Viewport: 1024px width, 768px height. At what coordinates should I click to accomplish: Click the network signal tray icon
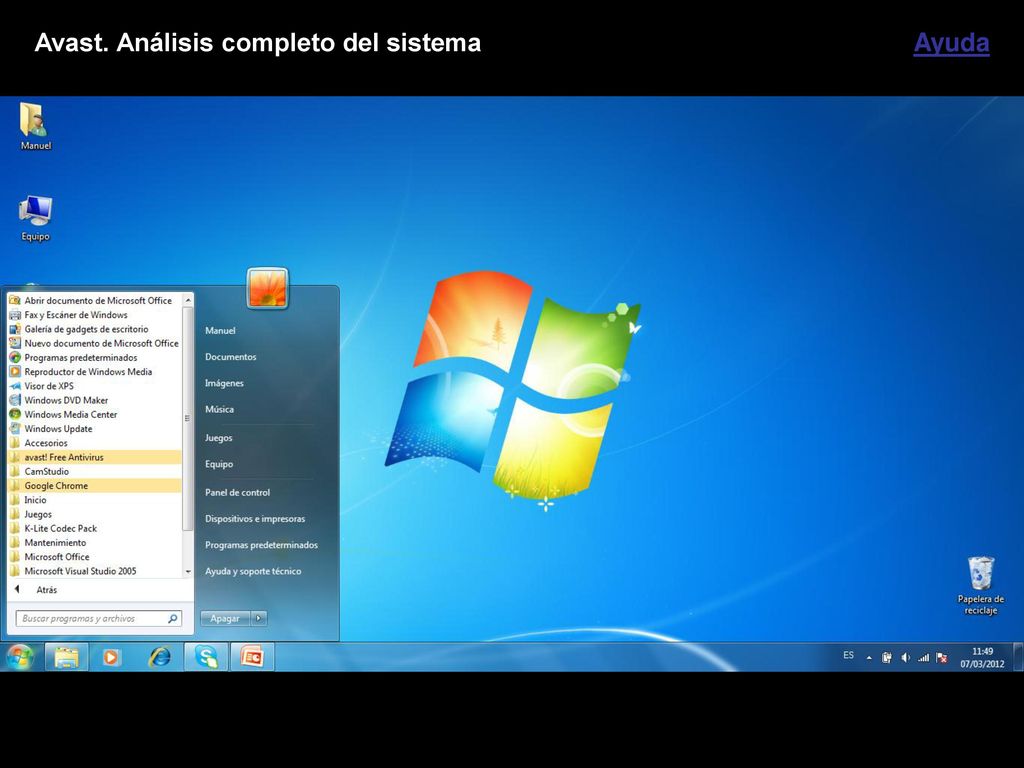[923, 658]
